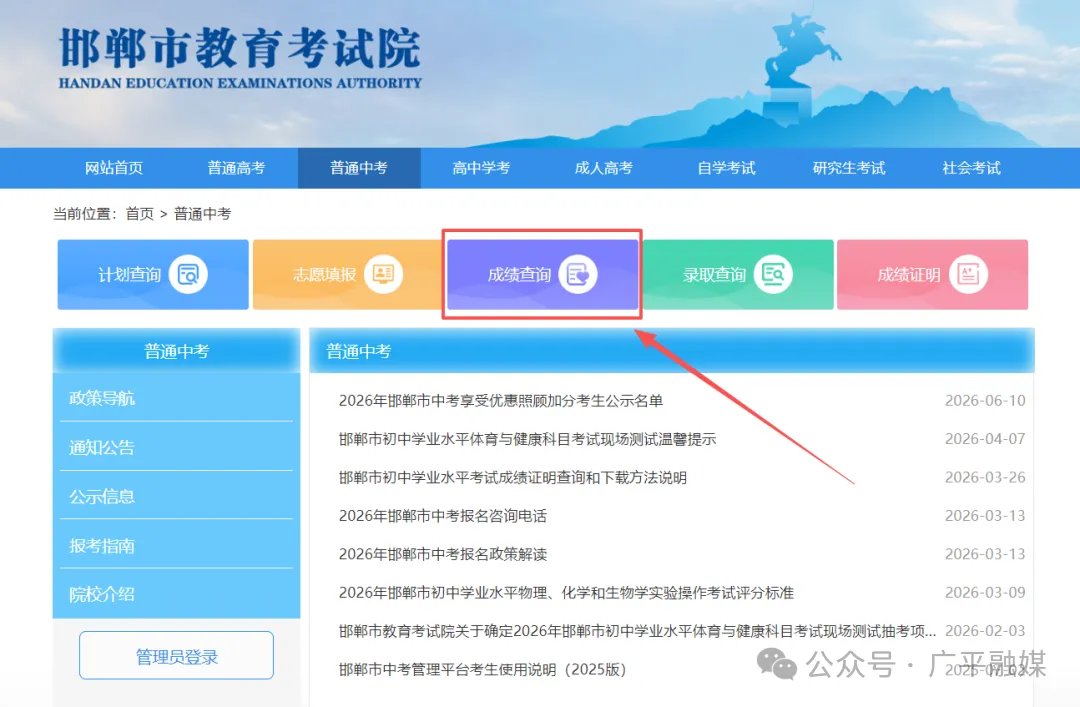Open 成绩证明查询和下载方法说明 article
The height and width of the screenshot is (707, 1080).
512,478
